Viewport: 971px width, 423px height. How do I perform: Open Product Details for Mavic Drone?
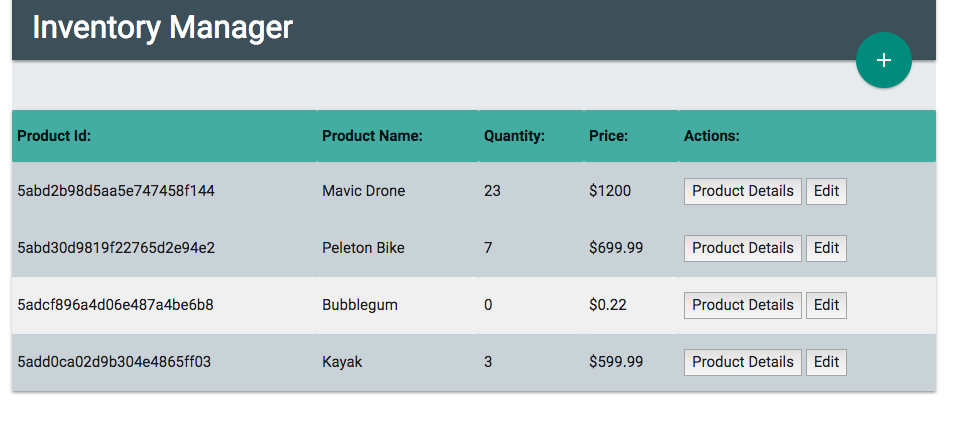tap(742, 191)
